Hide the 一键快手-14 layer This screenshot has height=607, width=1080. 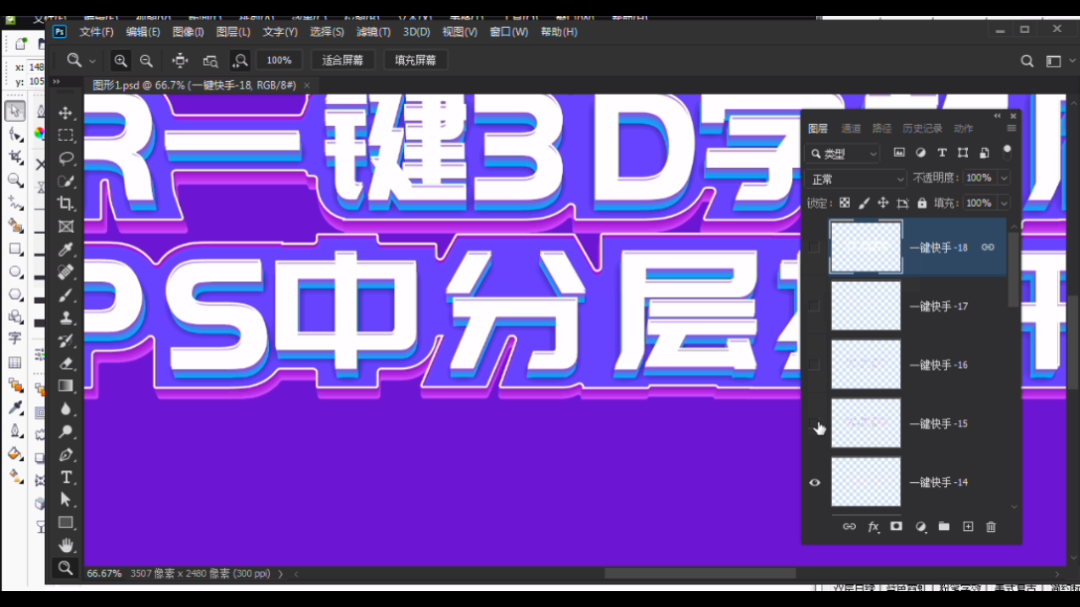pyautogui.click(x=813, y=483)
